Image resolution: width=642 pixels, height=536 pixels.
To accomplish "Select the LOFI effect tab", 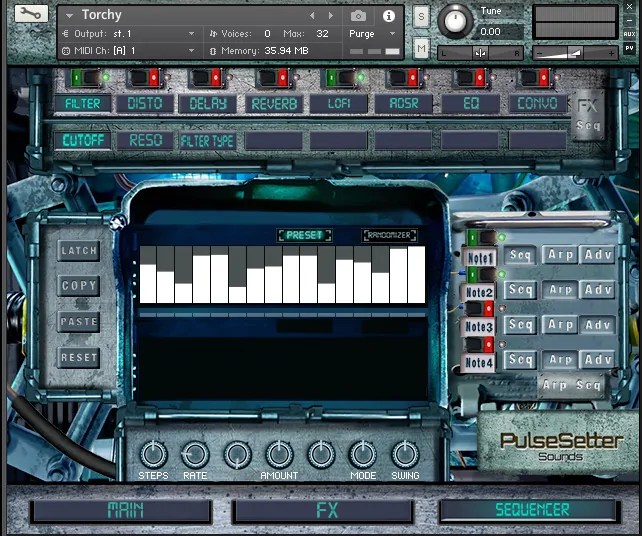I will click(339, 104).
